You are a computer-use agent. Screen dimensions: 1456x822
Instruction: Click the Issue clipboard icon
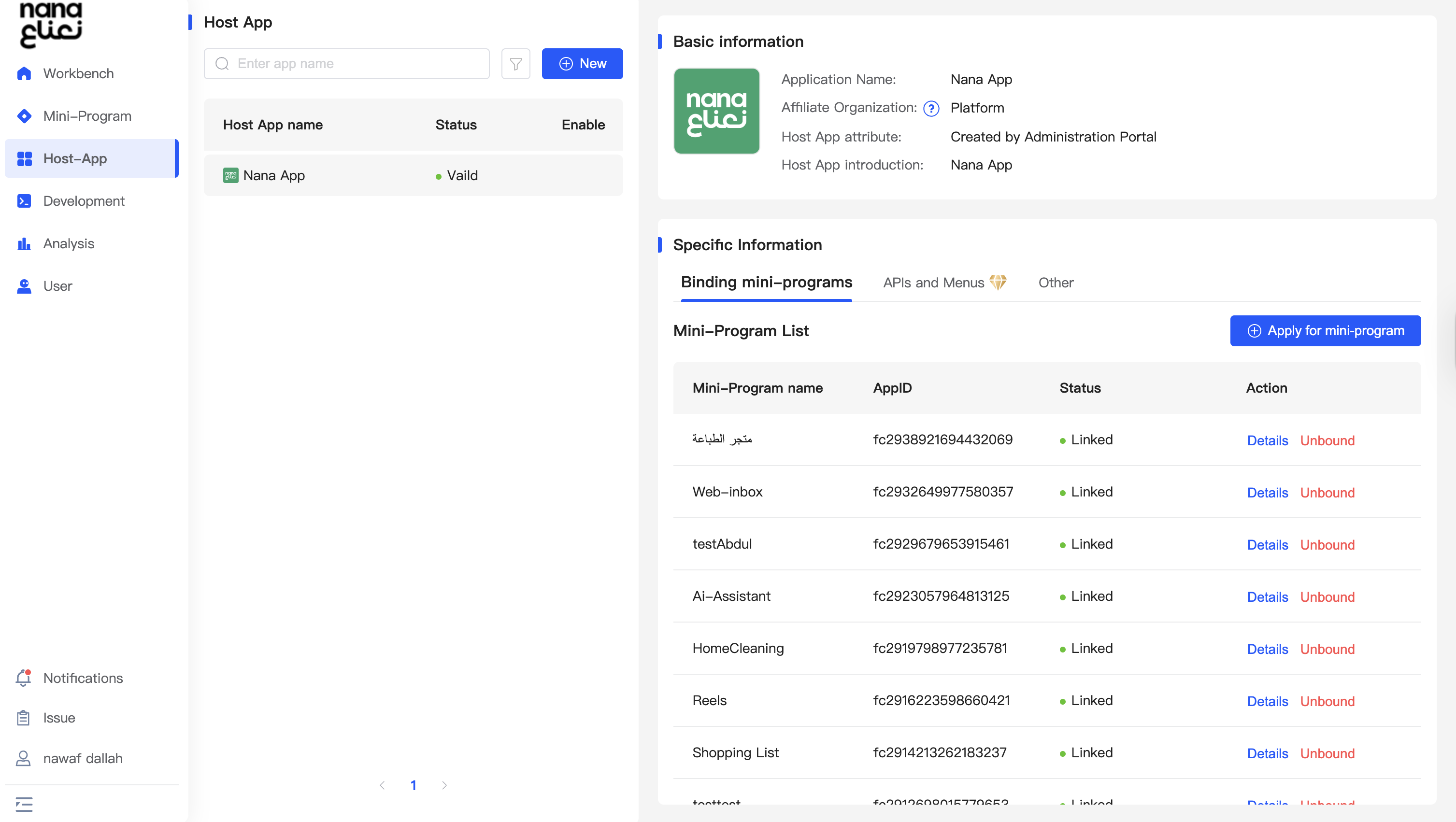[x=23, y=718]
